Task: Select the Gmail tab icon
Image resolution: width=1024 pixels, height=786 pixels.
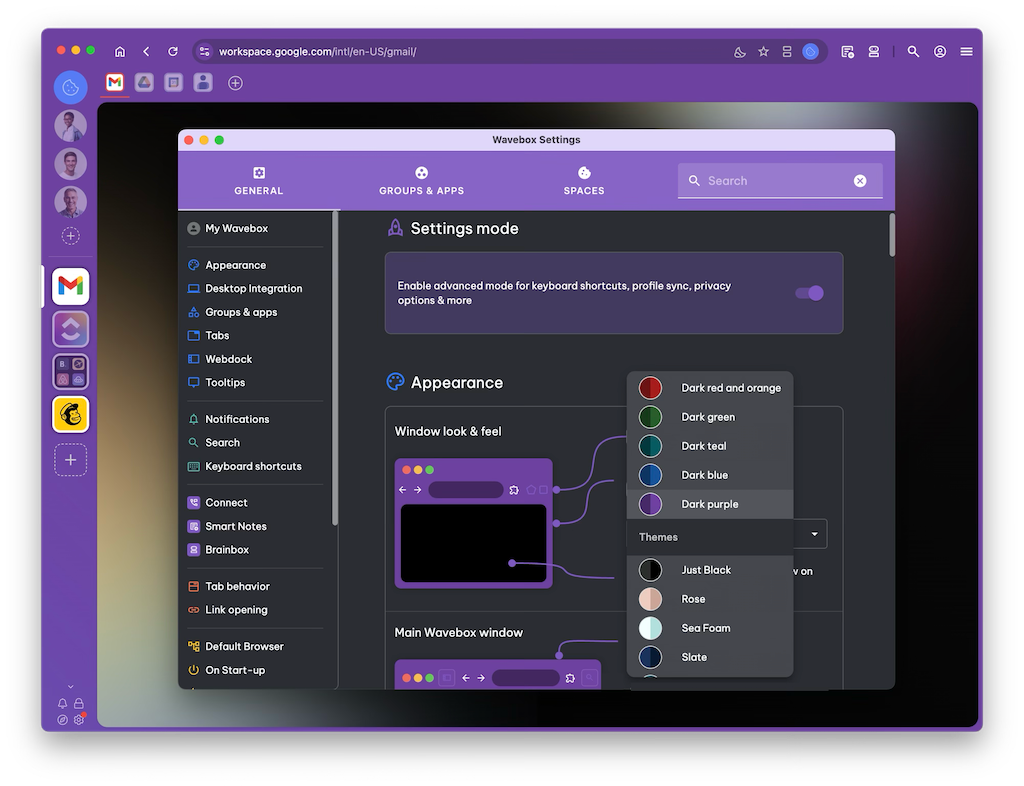Action: pos(115,82)
